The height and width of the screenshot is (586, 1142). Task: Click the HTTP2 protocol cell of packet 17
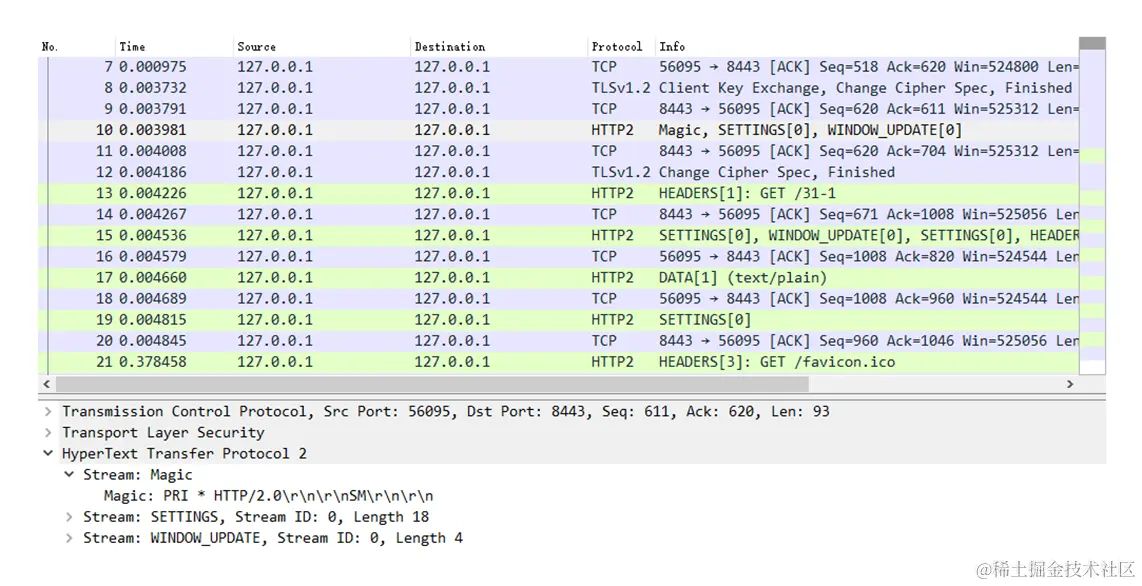(613, 278)
